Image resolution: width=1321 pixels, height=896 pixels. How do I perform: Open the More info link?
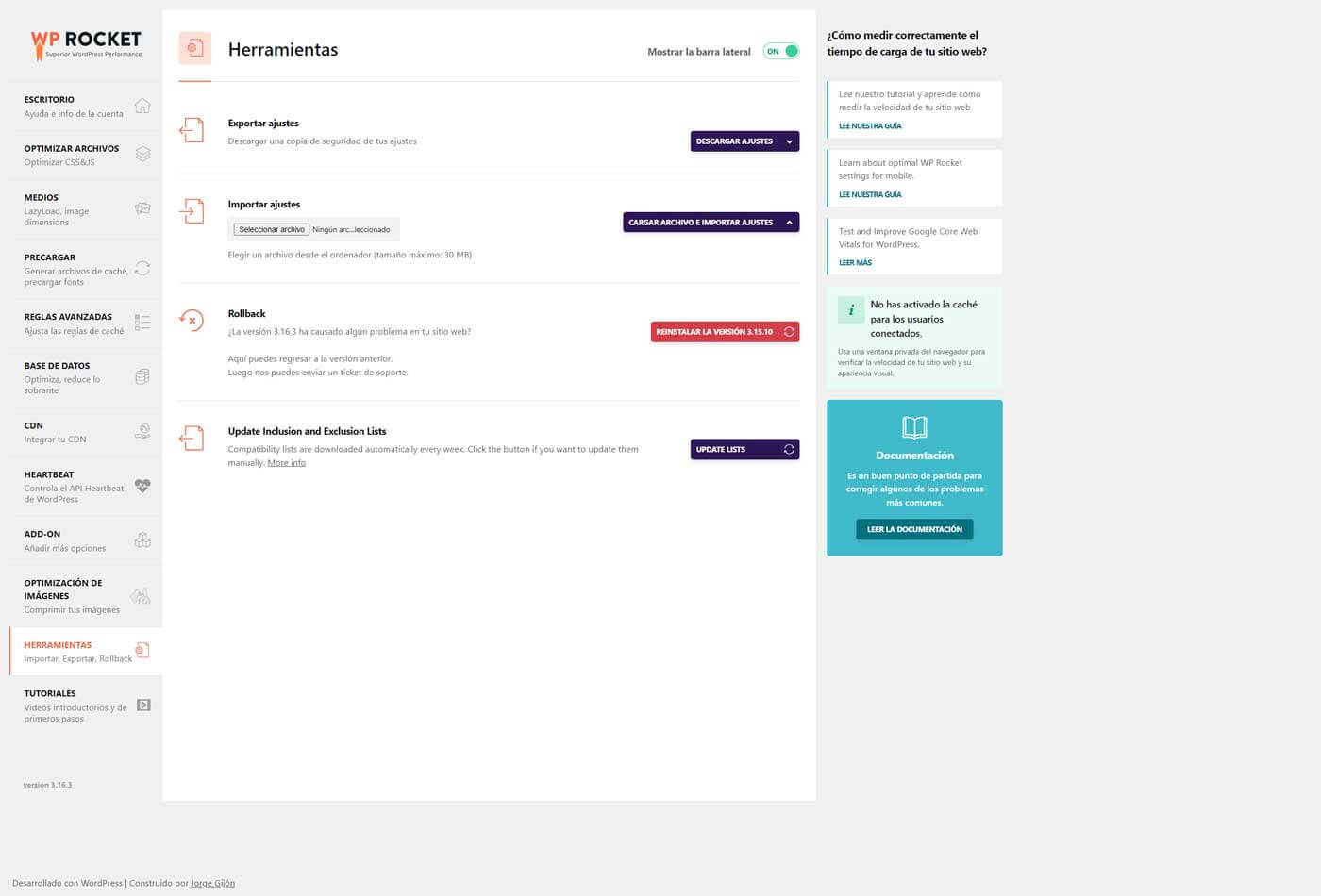[x=287, y=462]
